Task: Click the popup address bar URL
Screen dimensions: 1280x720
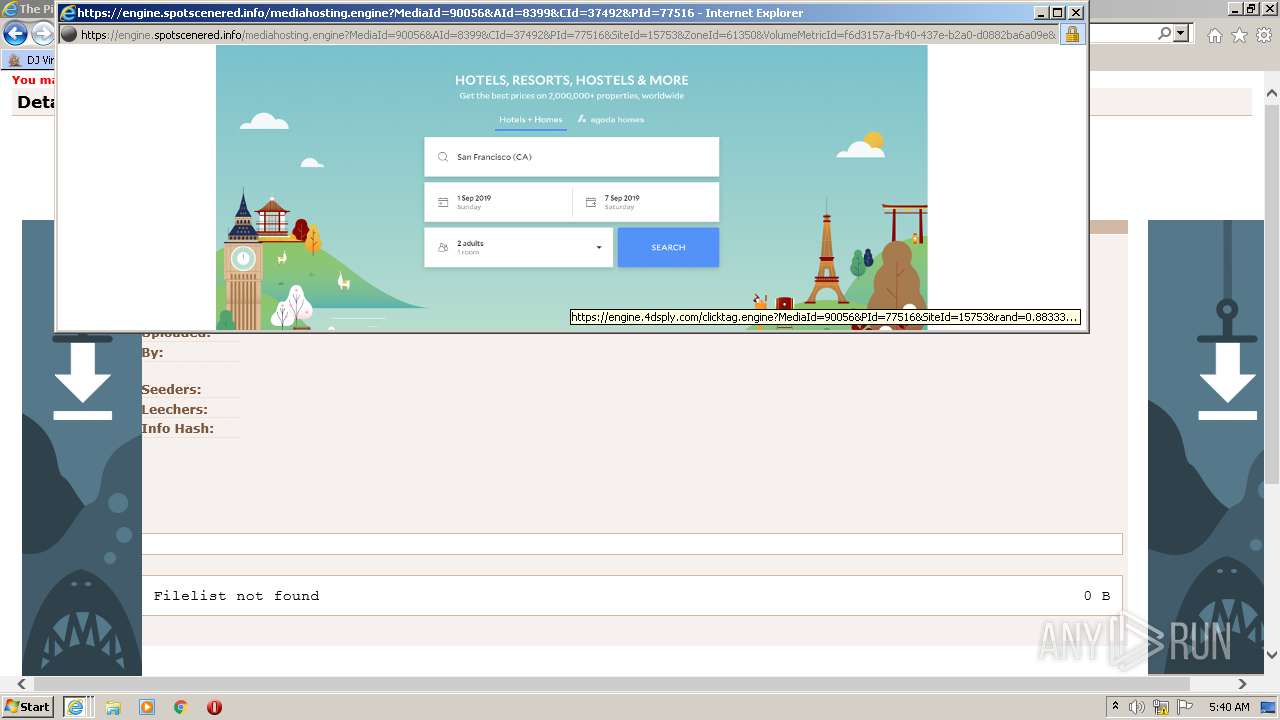Action: [x=567, y=34]
